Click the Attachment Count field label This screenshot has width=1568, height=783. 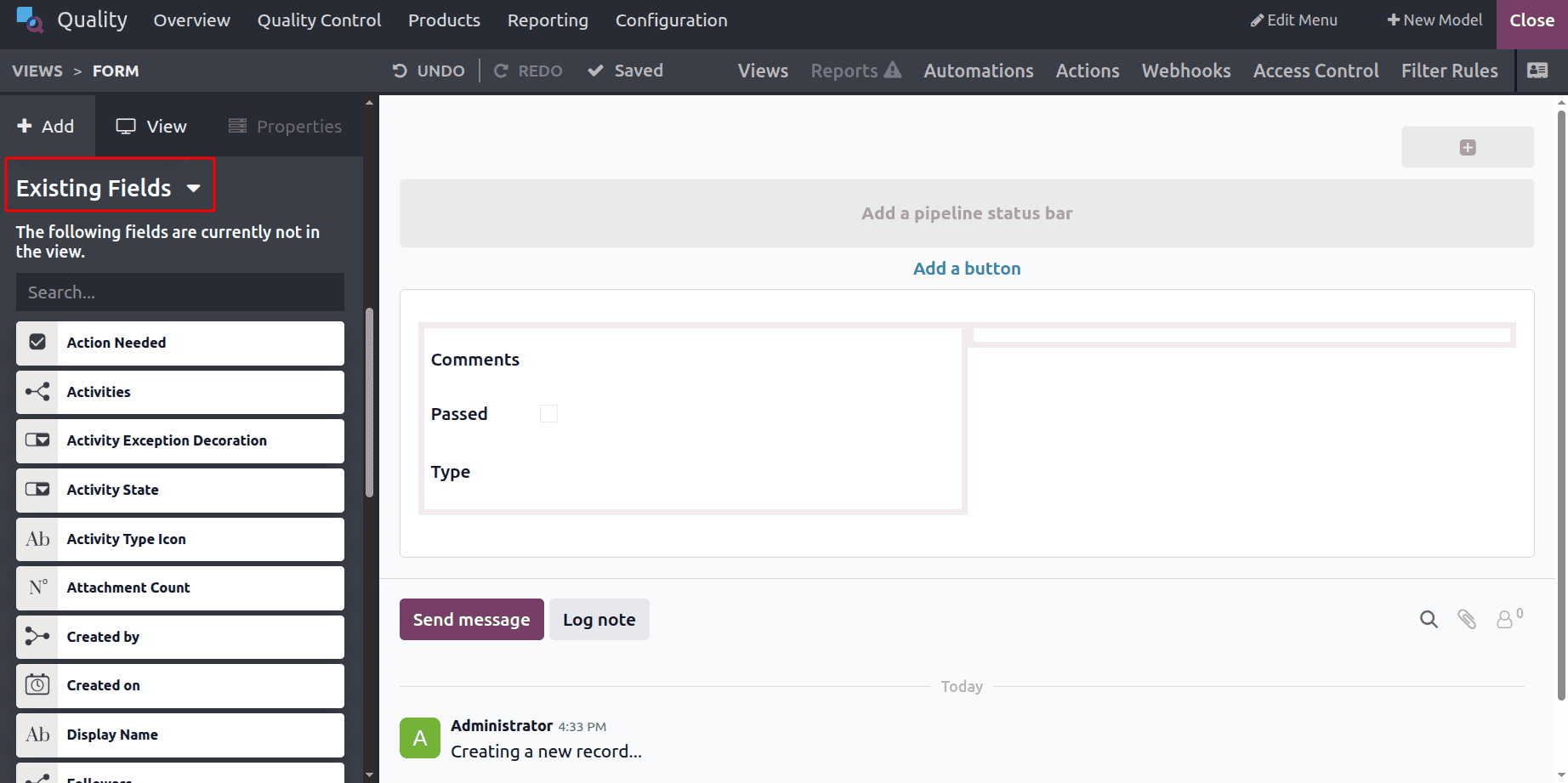click(128, 587)
